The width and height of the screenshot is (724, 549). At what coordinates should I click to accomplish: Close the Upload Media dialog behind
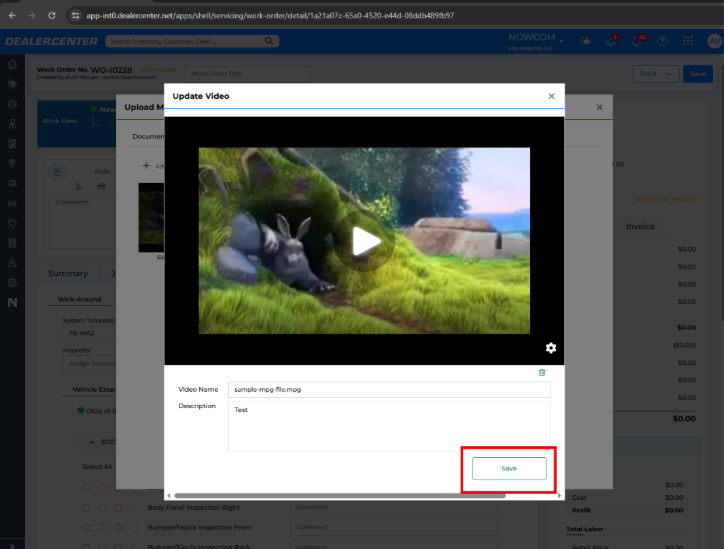[599, 107]
